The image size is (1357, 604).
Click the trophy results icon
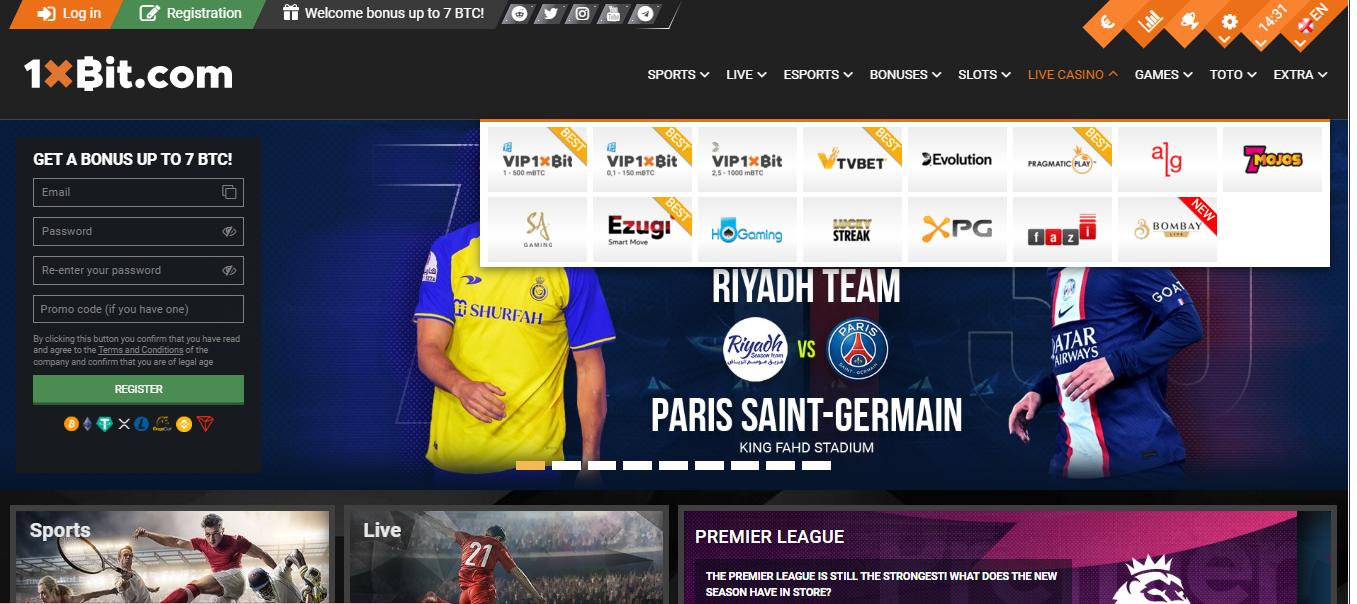(1190, 21)
